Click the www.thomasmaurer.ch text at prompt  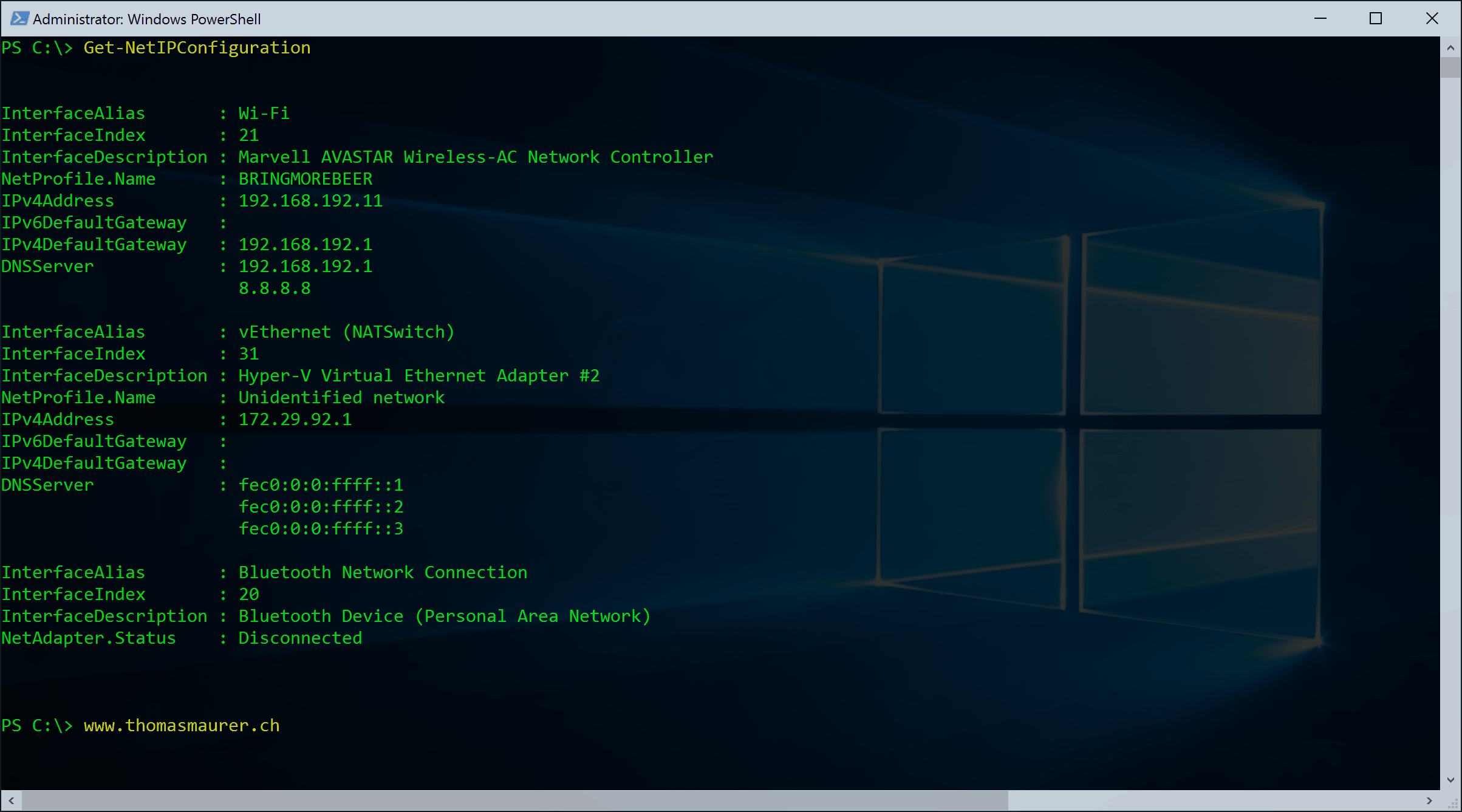(x=182, y=726)
